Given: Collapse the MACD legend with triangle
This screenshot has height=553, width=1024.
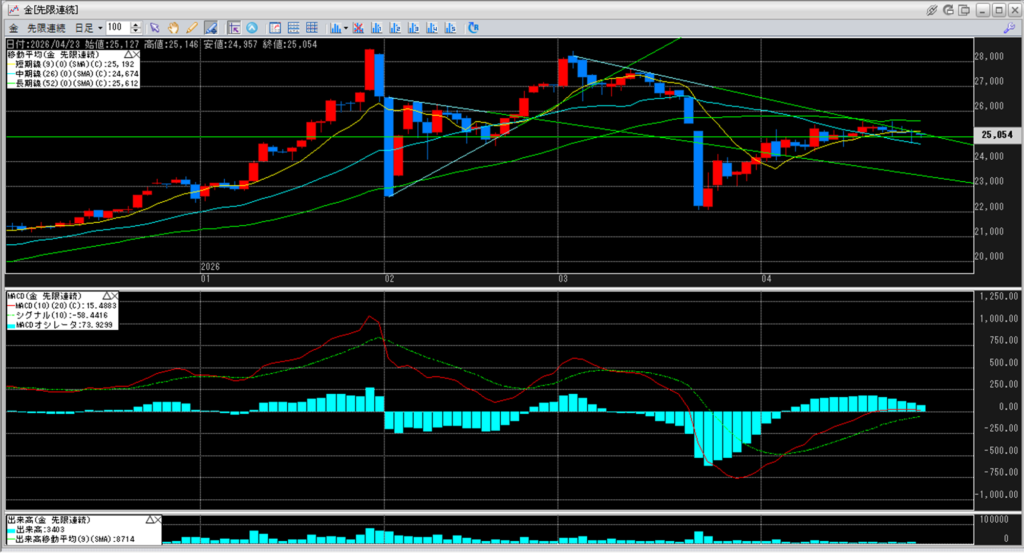Looking at the screenshot, I should pos(106,296).
